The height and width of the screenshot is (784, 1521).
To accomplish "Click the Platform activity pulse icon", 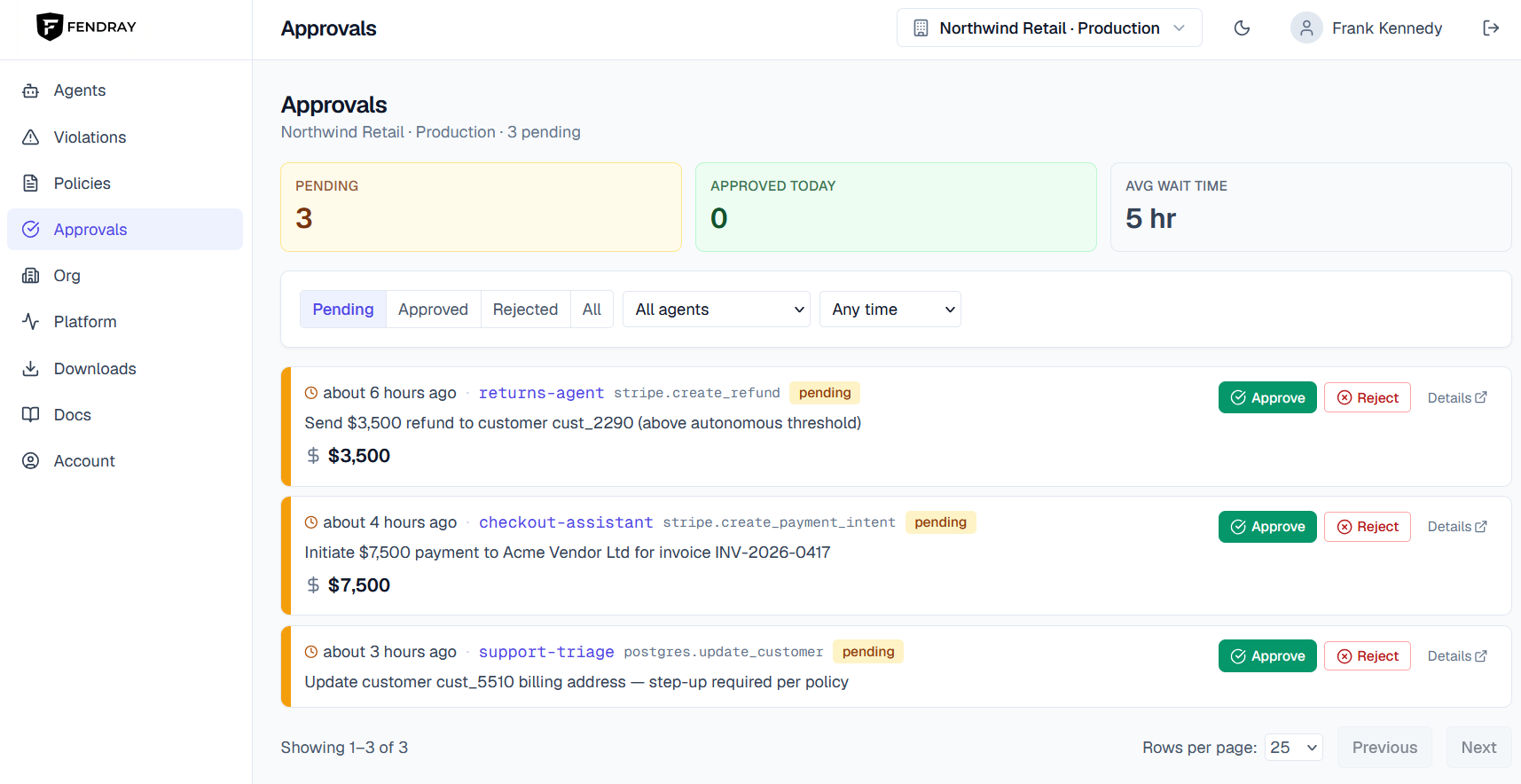I will coord(31,322).
